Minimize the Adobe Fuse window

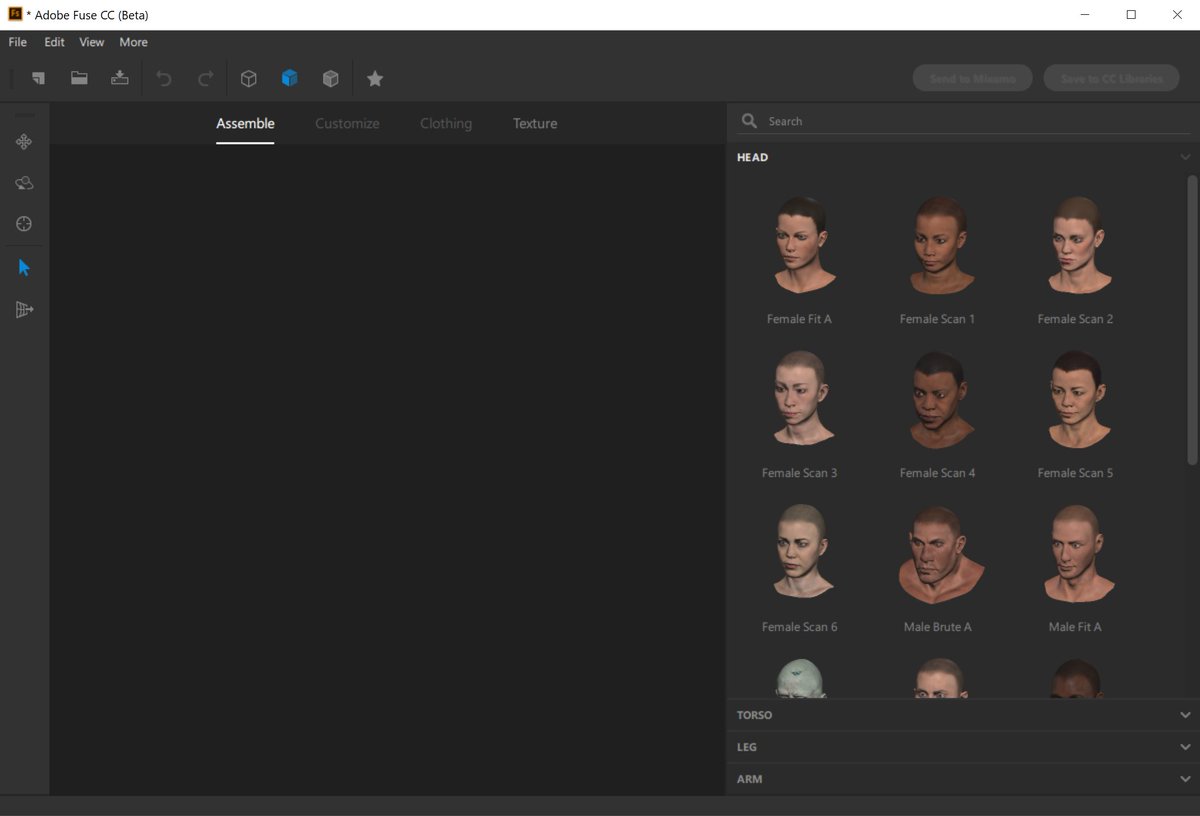point(1085,14)
